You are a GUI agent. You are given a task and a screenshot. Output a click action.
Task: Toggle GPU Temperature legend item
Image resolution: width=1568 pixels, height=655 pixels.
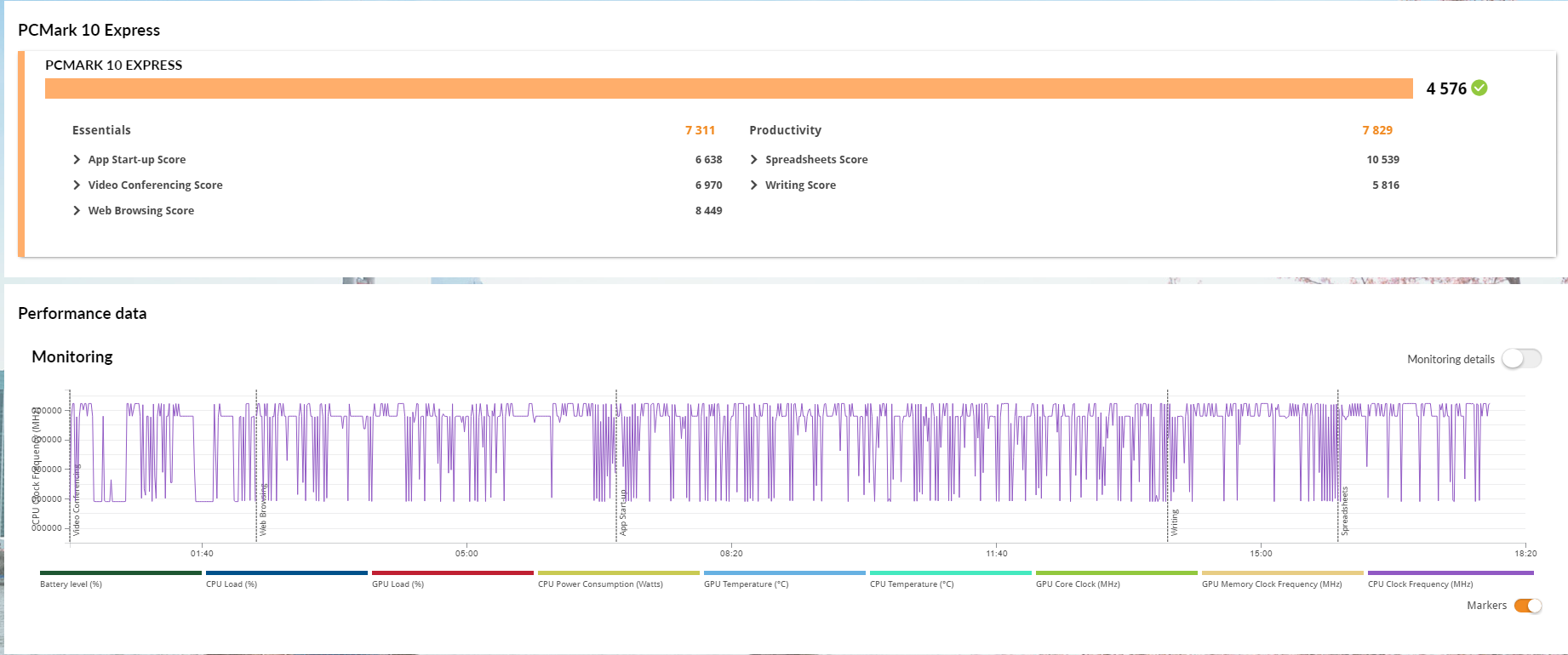[x=785, y=578]
